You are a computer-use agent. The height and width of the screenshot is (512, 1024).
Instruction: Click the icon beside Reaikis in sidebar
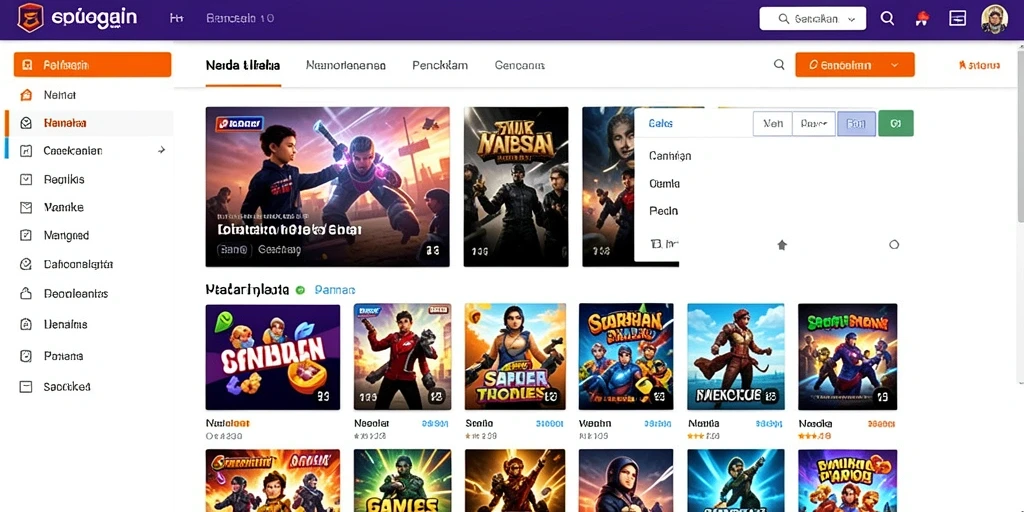[x=26, y=179]
